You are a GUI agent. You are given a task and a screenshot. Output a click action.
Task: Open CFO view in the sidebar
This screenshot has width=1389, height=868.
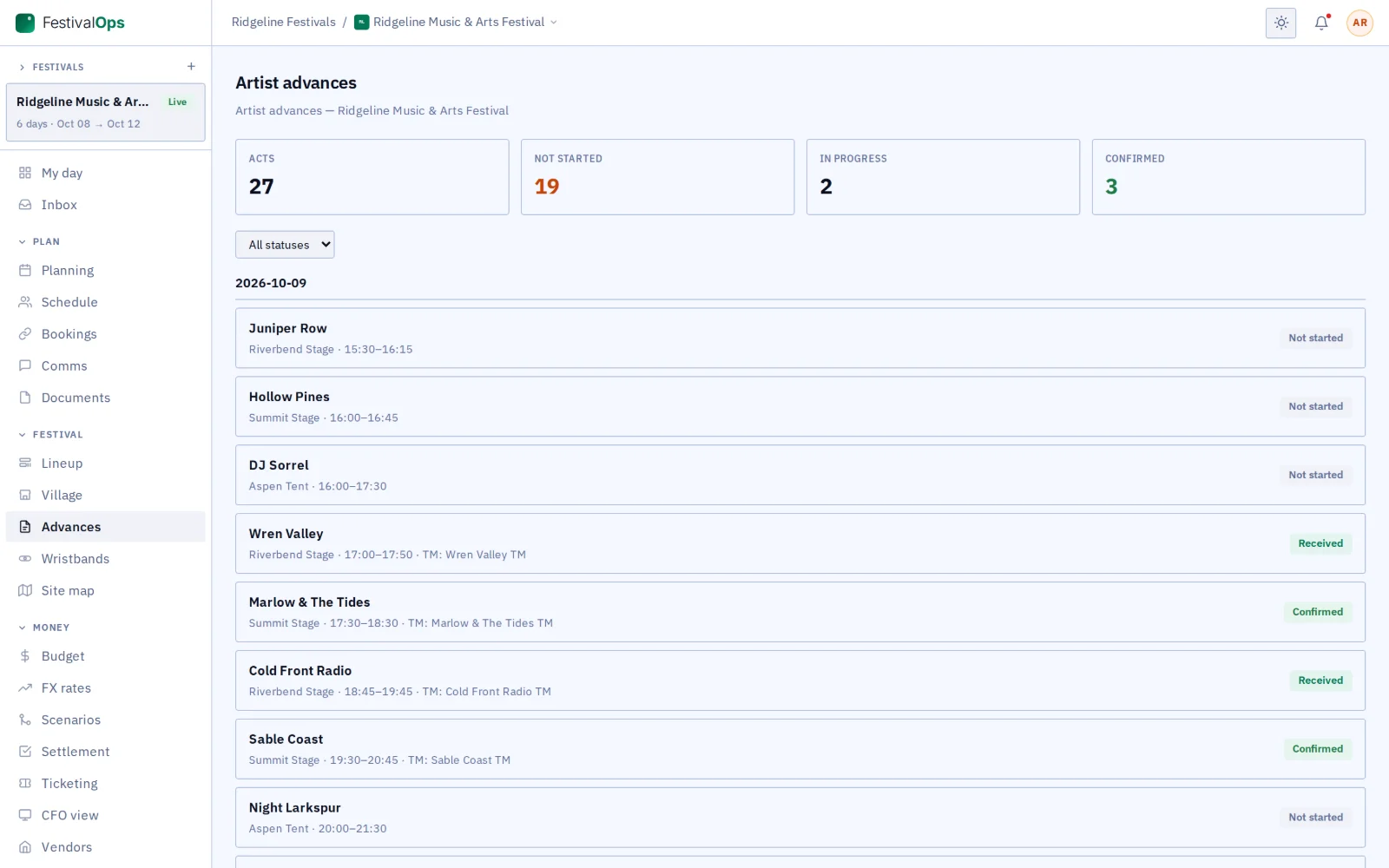tap(106, 815)
